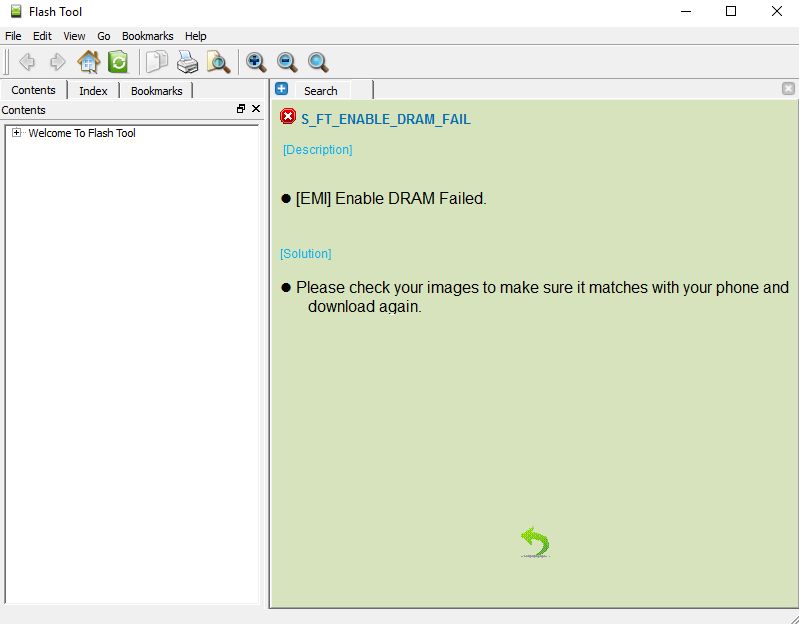Open the Help menu
The height and width of the screenshot is (624, 799).
tap(196, 36)
